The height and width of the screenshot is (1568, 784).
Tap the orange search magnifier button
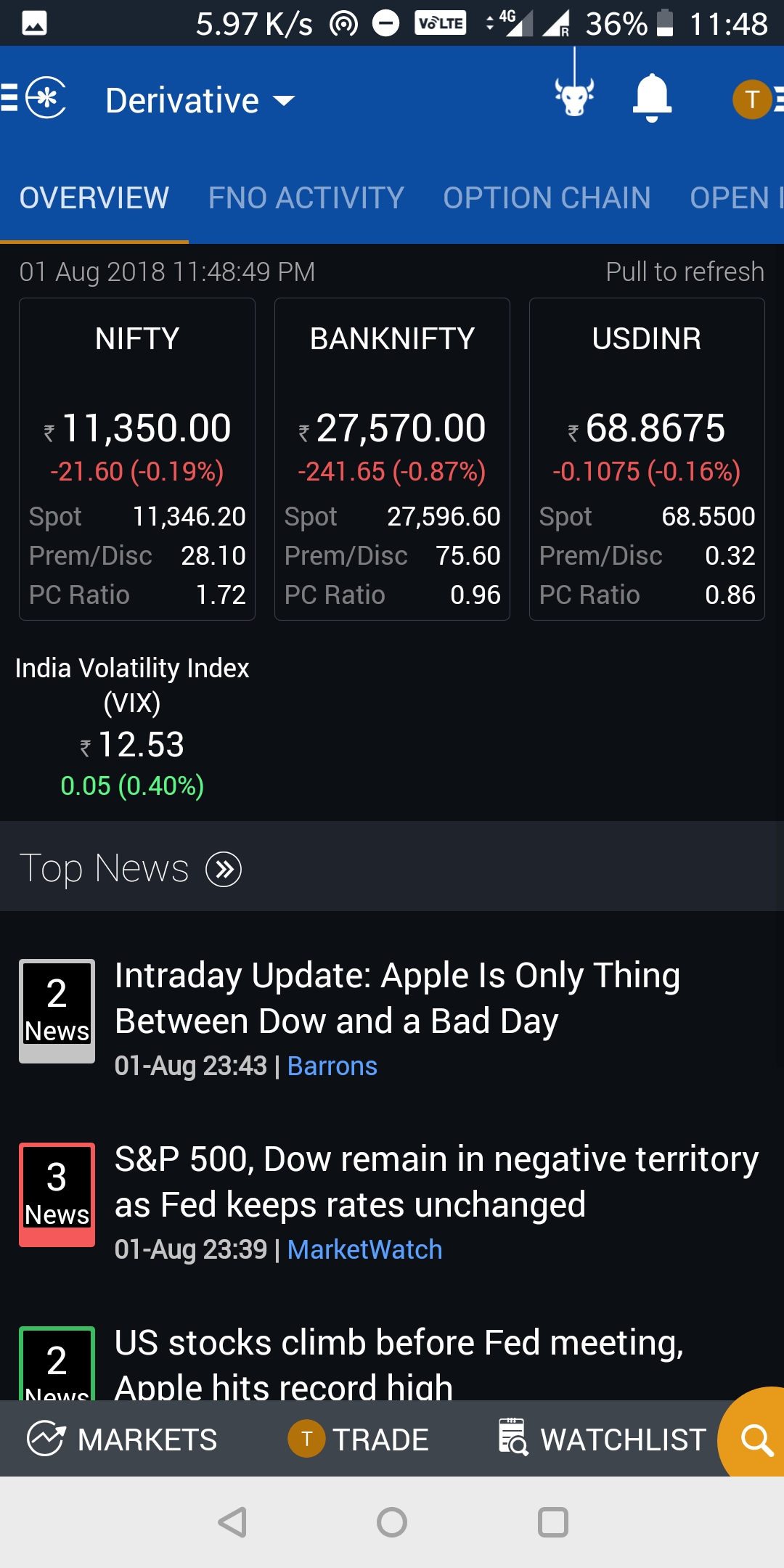click(755, 1440)
